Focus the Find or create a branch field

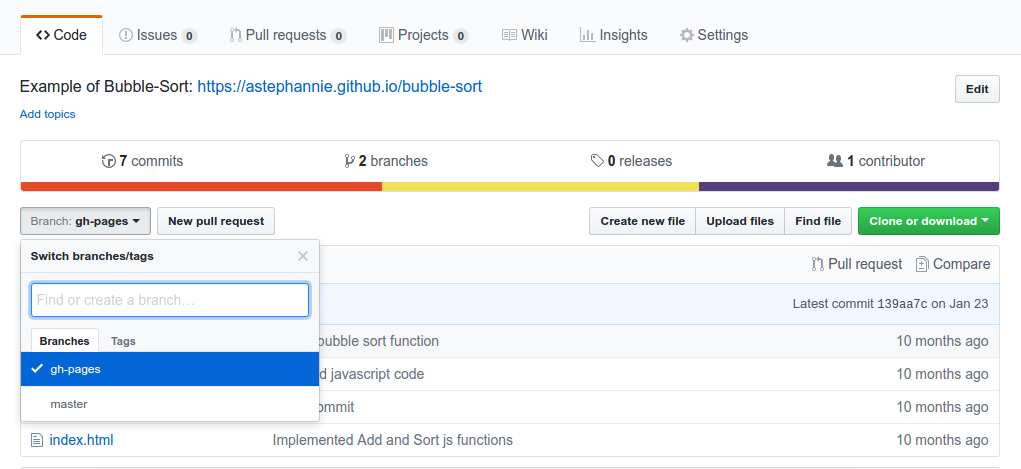tap(170, 300)
